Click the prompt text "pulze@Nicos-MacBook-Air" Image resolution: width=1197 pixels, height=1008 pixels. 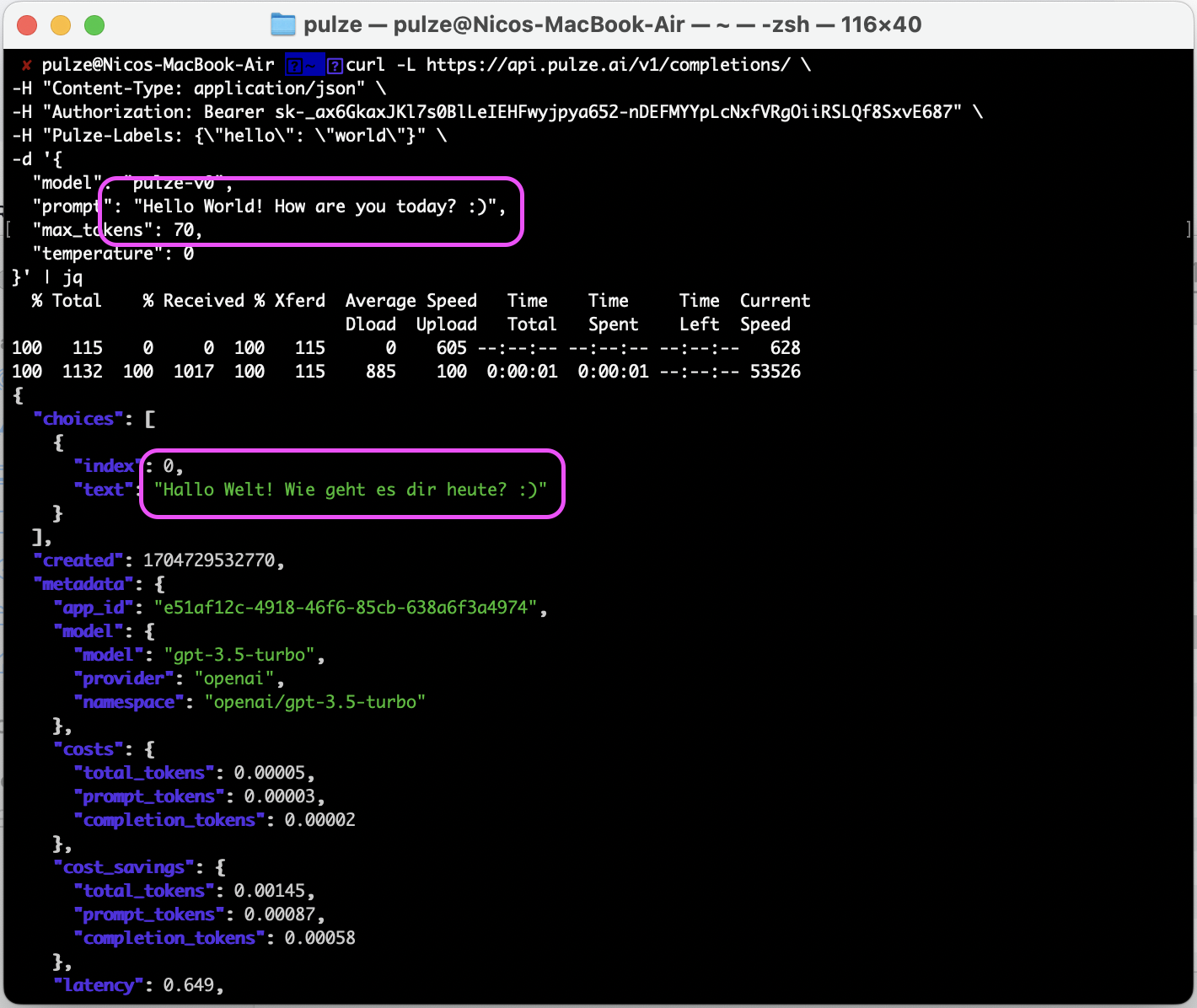point(158,65)
